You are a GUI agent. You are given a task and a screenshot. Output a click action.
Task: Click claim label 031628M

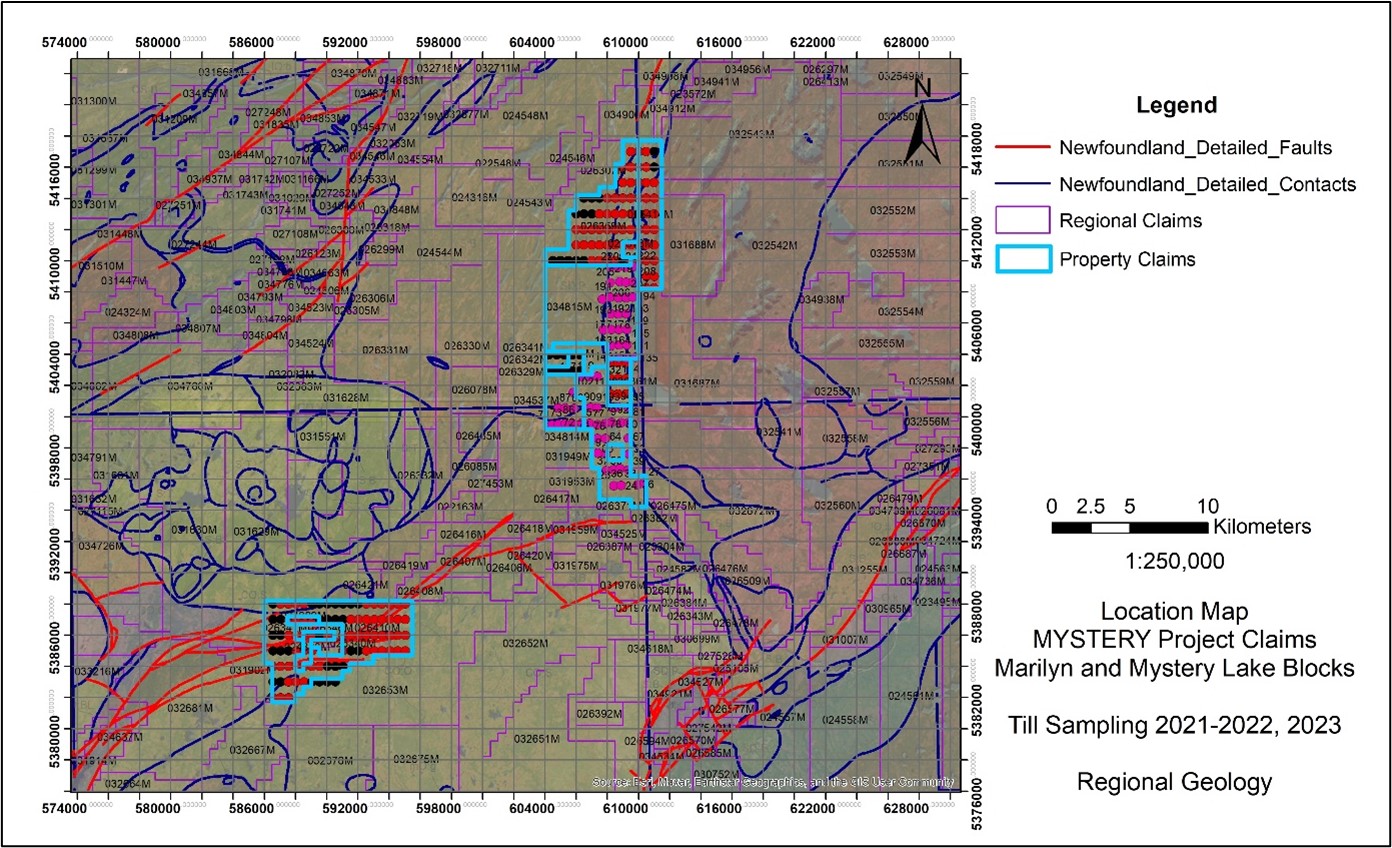tap(346, 397)
